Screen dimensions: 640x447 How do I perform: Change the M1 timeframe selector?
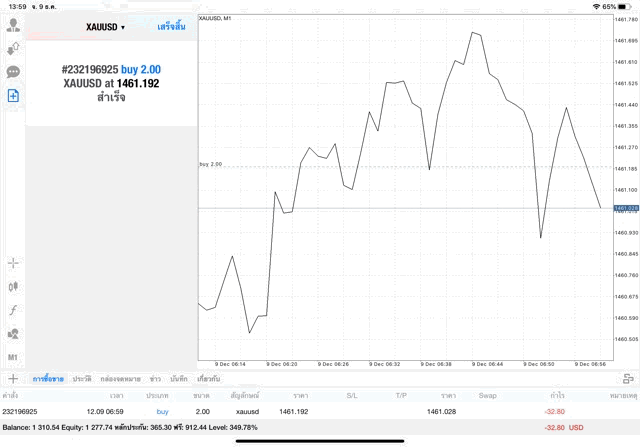click(x=13, y=357)
